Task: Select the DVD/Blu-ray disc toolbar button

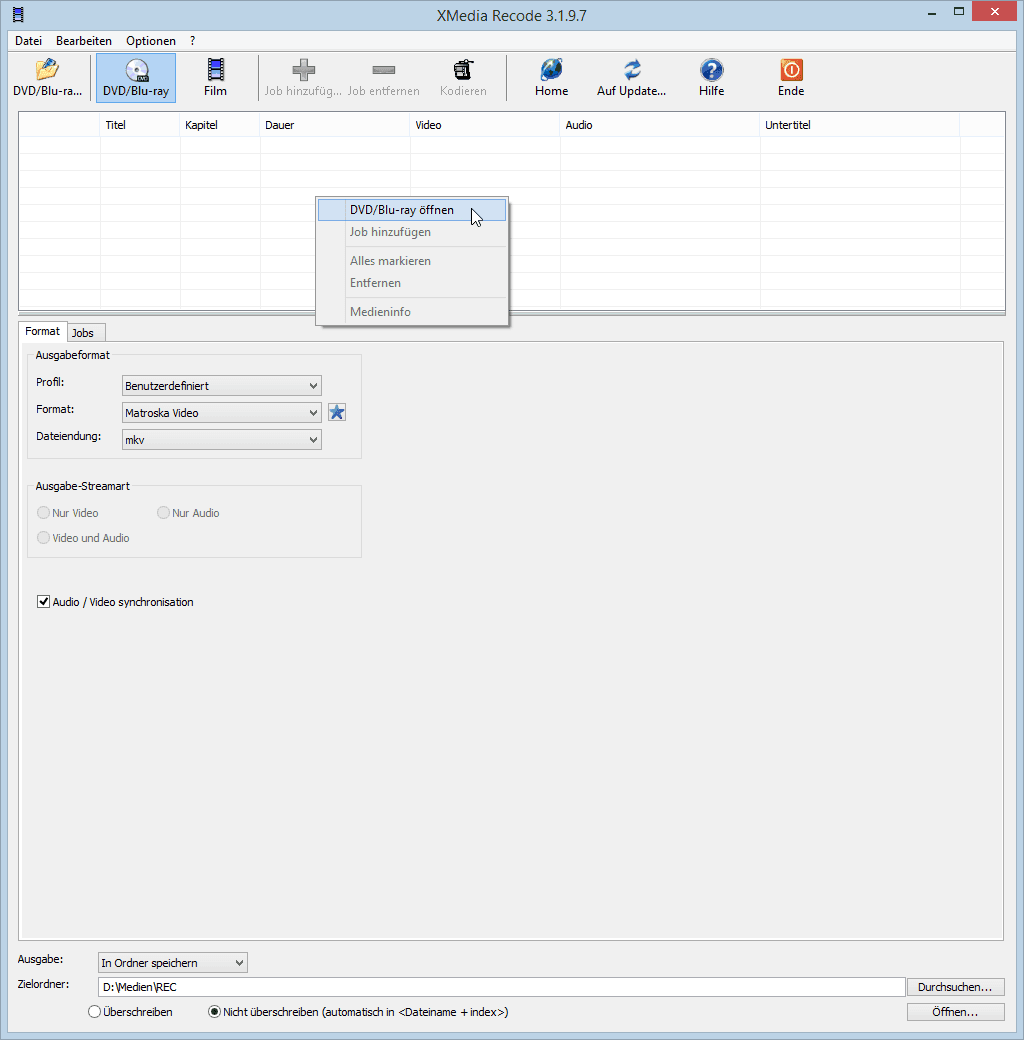Action: click(x=136, y=78)
